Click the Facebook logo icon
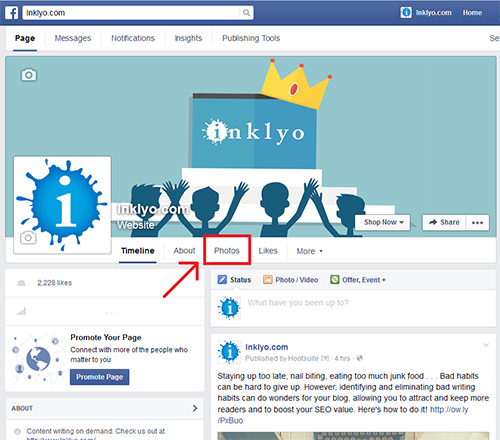Viewport: 500px width, 440px height. (12, 13)
